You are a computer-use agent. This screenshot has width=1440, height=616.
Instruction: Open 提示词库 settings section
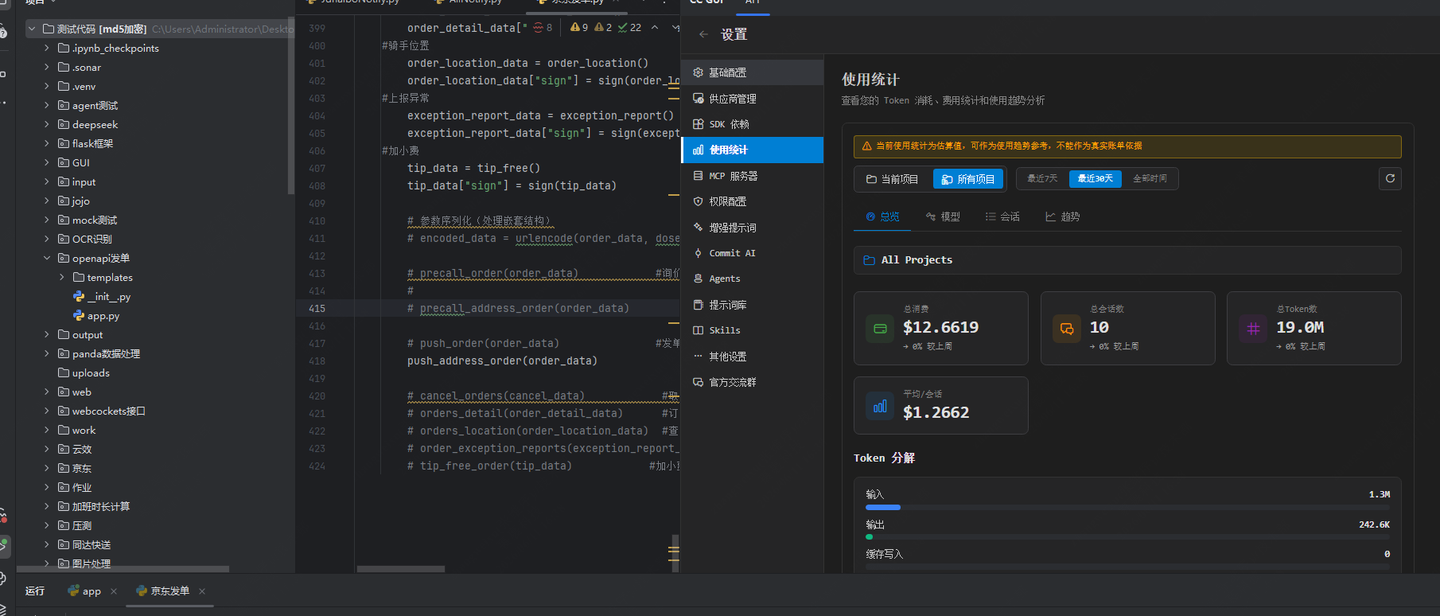752,305
